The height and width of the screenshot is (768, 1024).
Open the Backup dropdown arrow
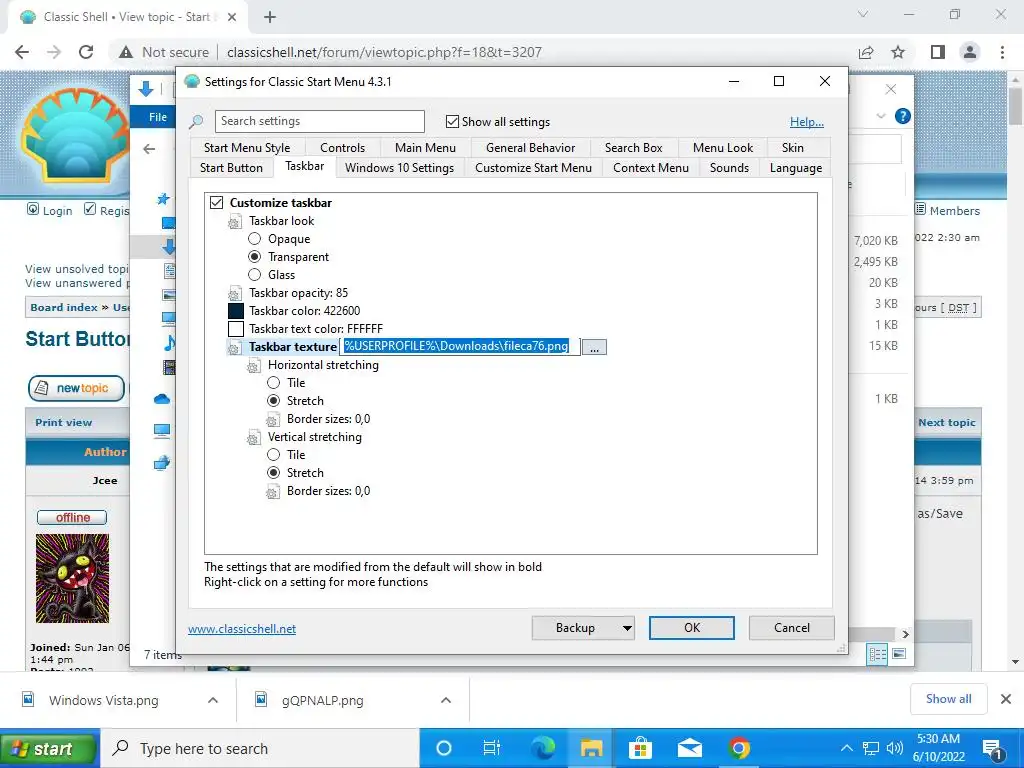pyautogui.click(x=627, y=628)
